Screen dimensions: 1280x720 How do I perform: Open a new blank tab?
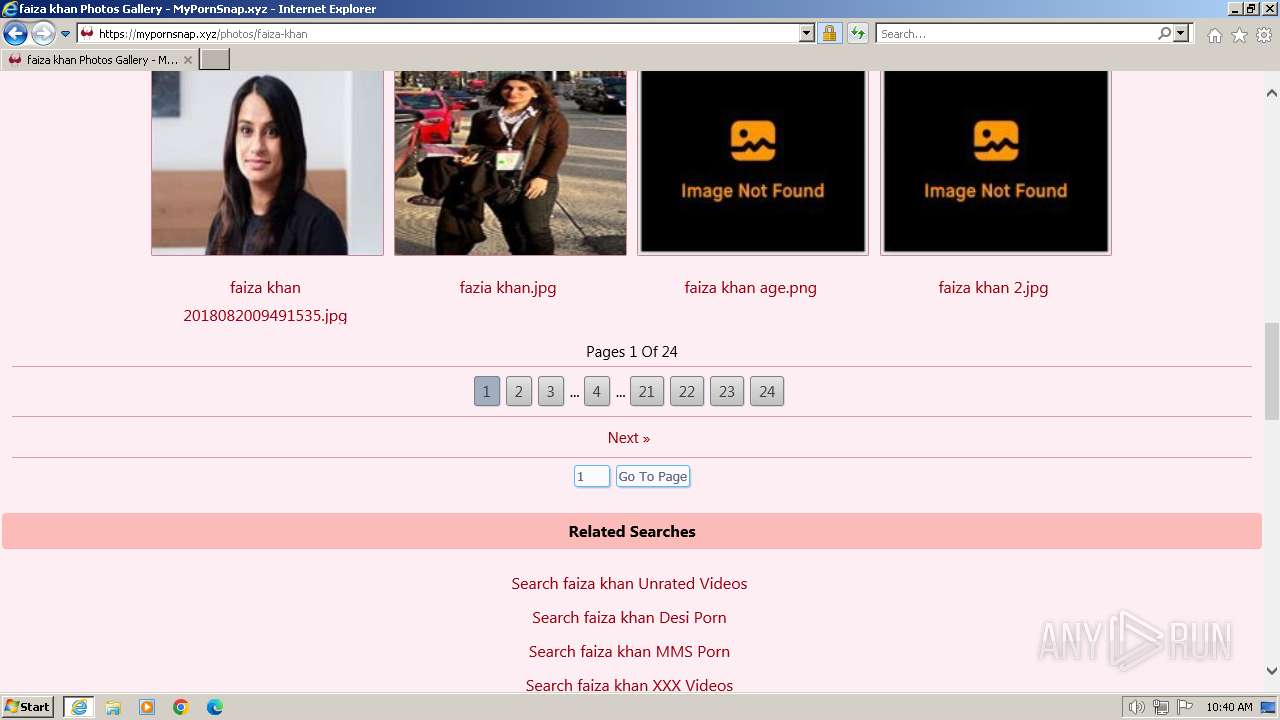pos(215,60)
